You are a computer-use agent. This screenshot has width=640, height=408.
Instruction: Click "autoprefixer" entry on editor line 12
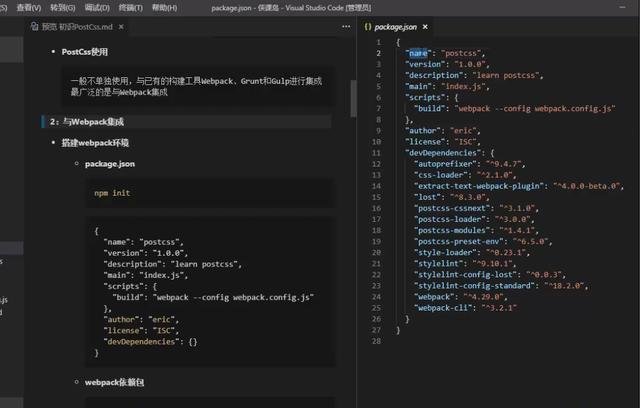[469, 164]
